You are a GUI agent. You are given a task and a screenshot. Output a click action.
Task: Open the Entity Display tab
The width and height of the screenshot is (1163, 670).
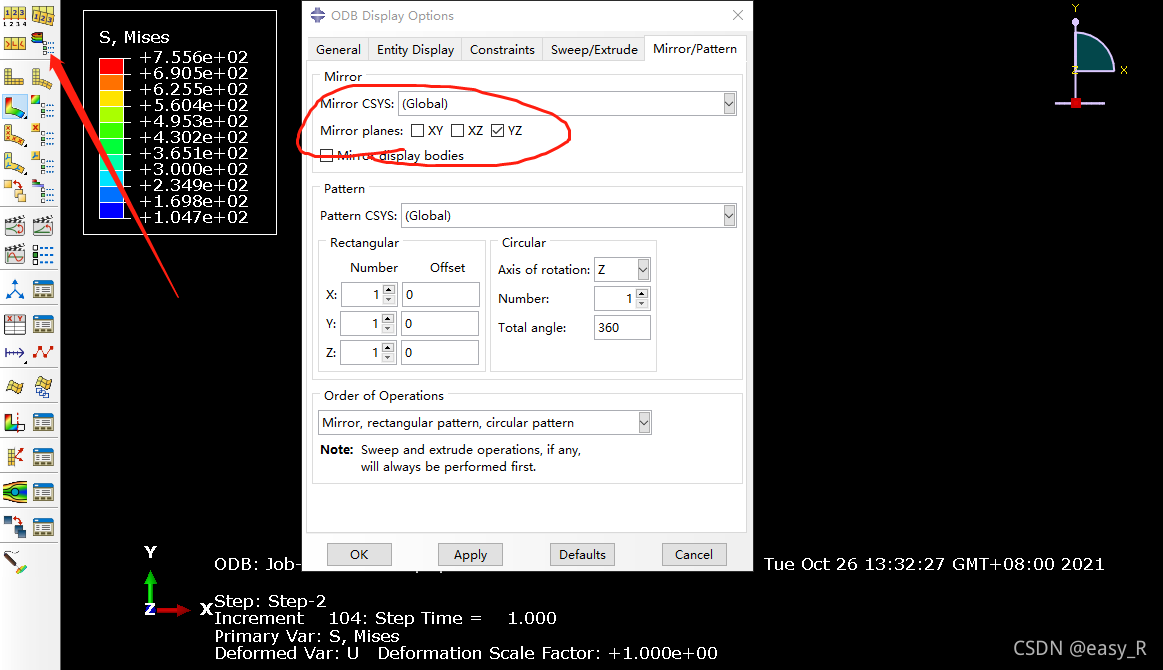tap(415, 49)
